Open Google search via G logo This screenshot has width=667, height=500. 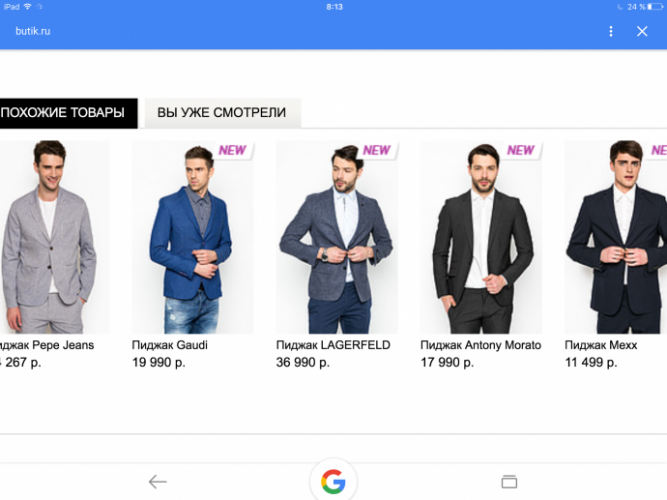click(333, 481)
